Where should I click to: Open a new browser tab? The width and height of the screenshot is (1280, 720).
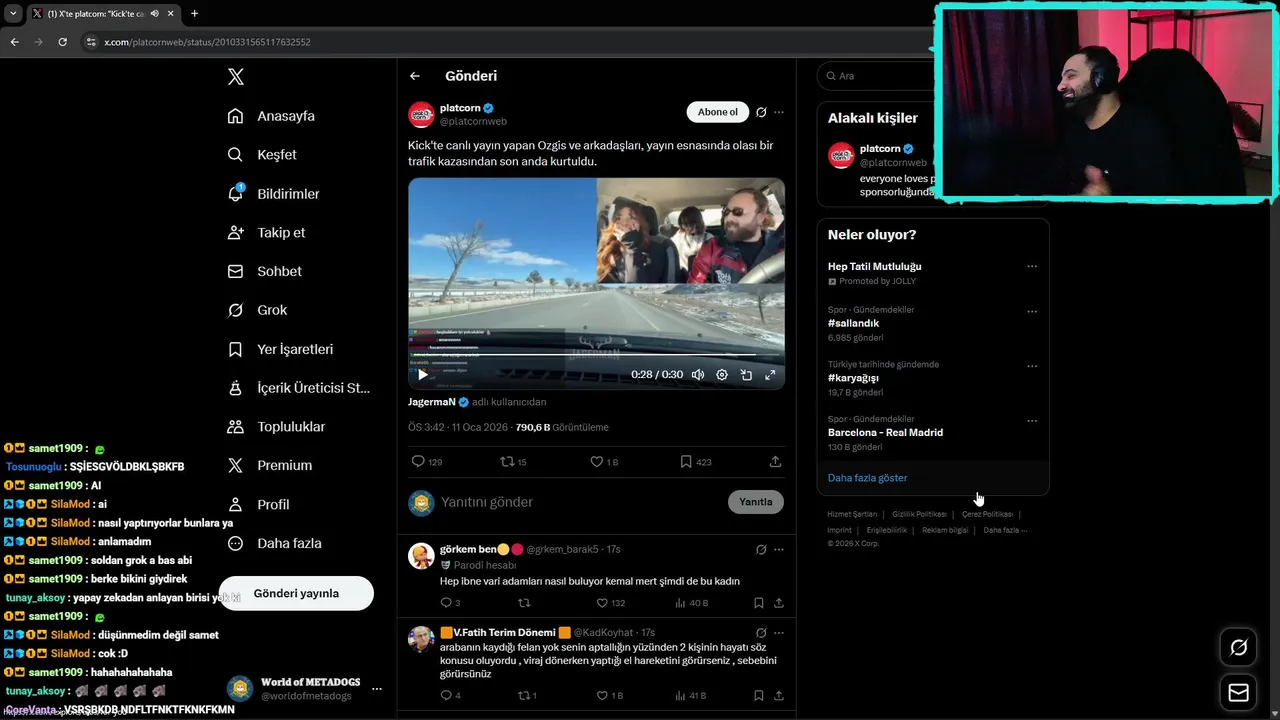pos(194,14)
